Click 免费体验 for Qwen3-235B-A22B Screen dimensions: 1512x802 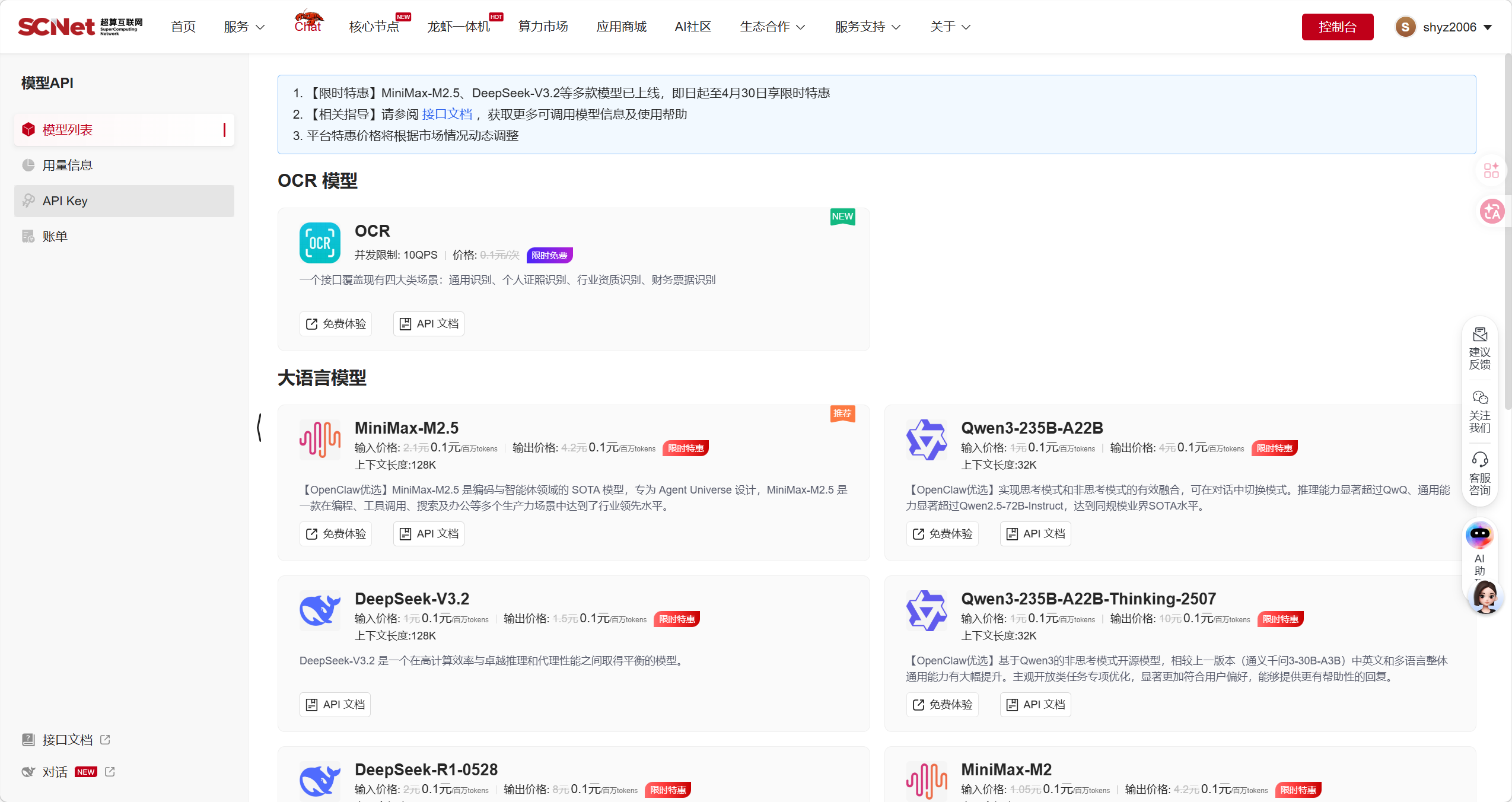[943, 534]
